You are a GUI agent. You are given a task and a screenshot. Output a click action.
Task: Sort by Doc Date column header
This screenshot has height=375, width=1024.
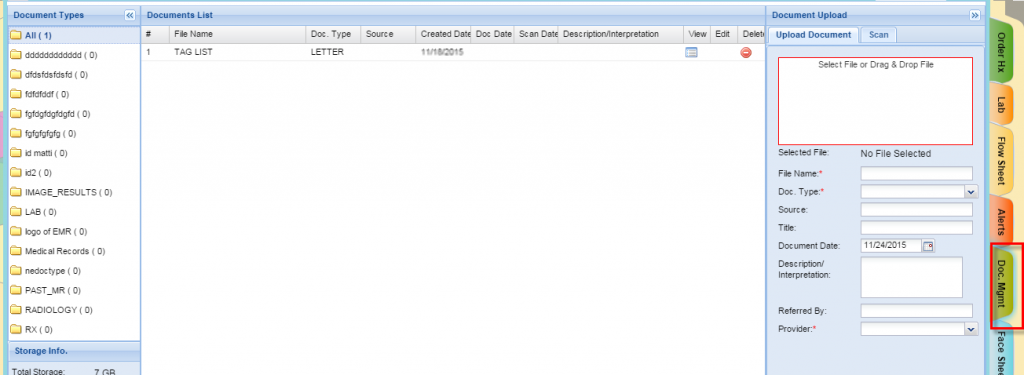coord(493,34)
